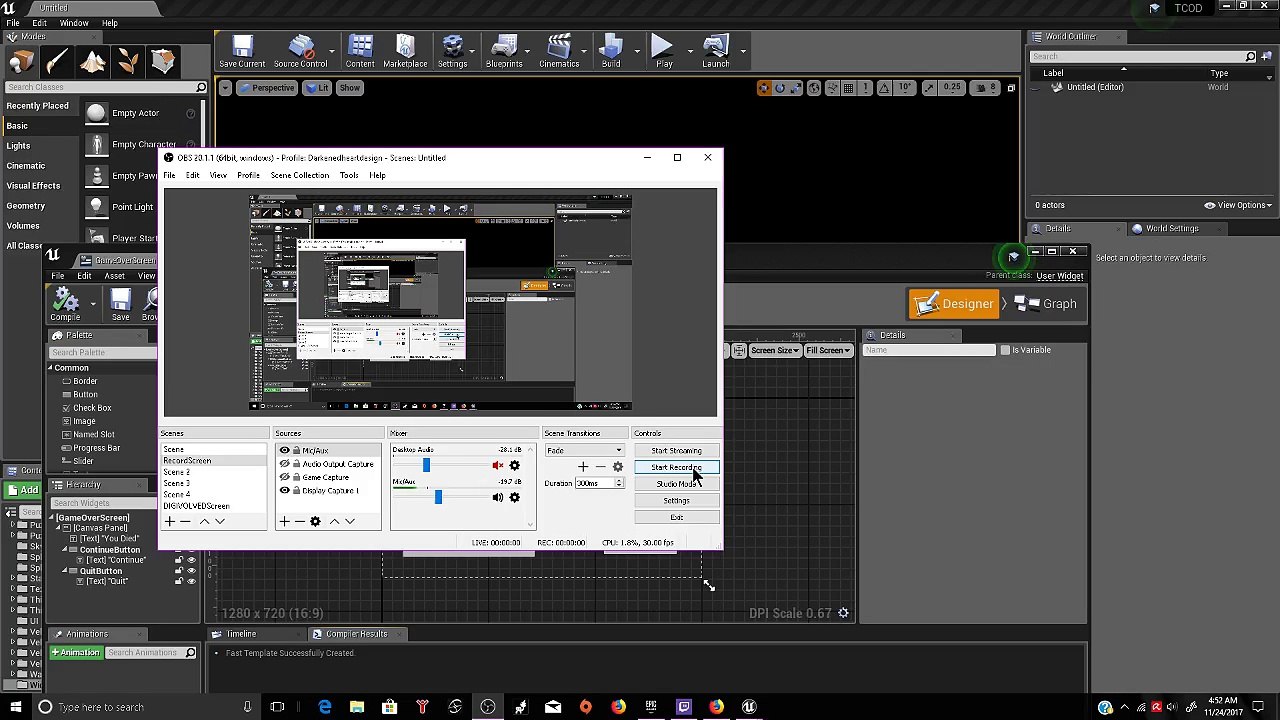Open the Screen Size dropdown

click(x=775, y=350)
